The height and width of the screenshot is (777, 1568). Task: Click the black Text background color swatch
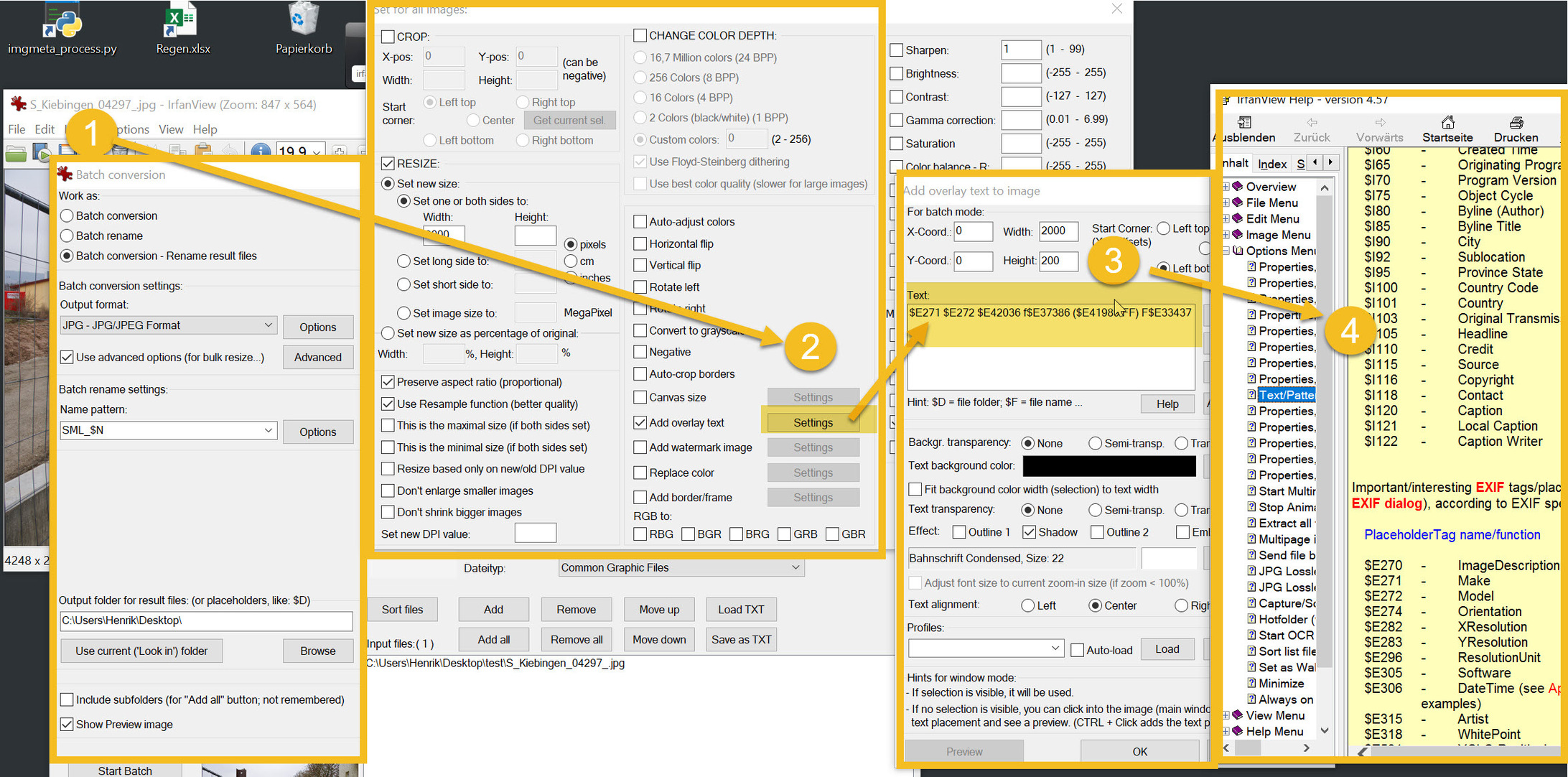coord(1109,466)
